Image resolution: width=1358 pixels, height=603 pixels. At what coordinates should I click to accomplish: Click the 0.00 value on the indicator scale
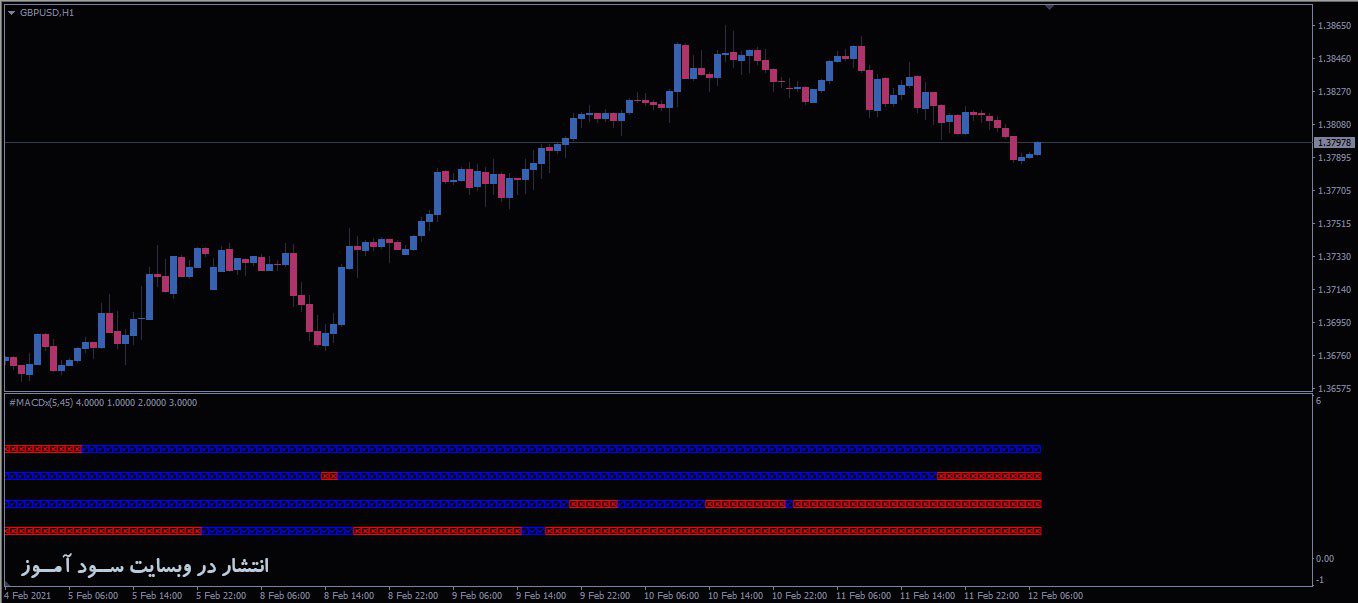(x=1324, y=557)
